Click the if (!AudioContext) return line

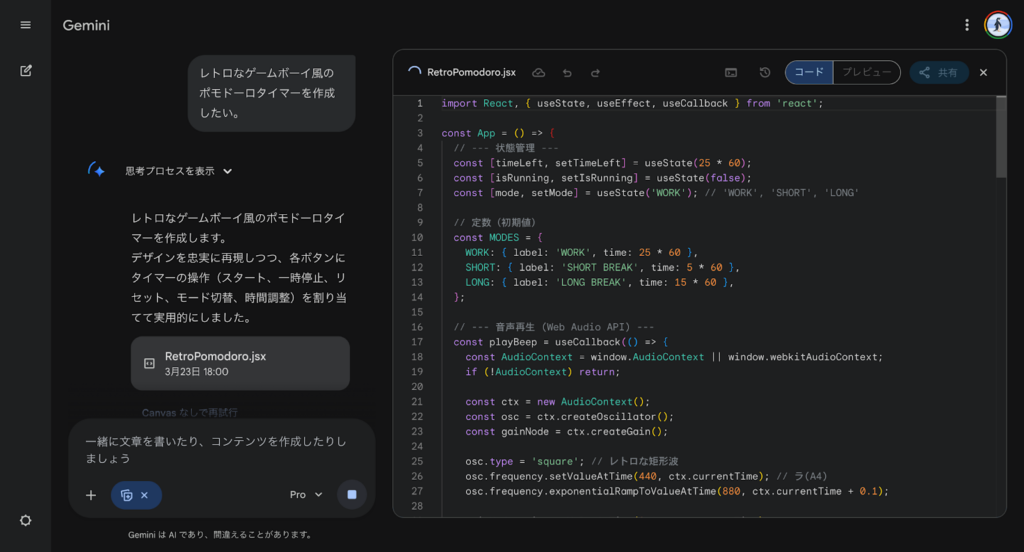[x=542, y=372]
